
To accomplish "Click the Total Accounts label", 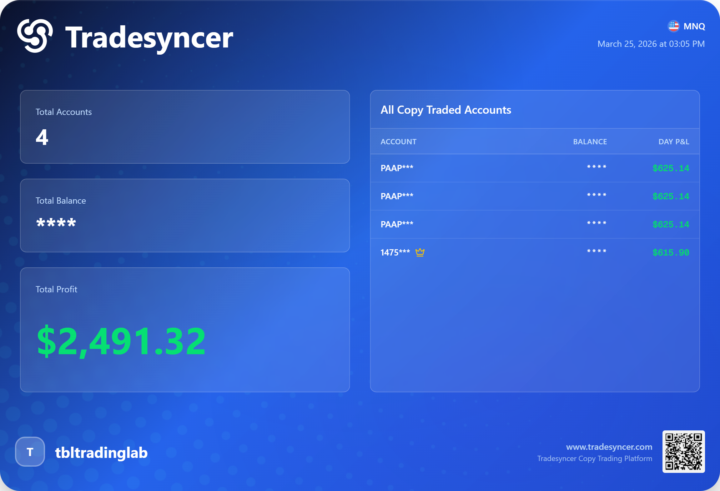I will click(x=64, y=112).
